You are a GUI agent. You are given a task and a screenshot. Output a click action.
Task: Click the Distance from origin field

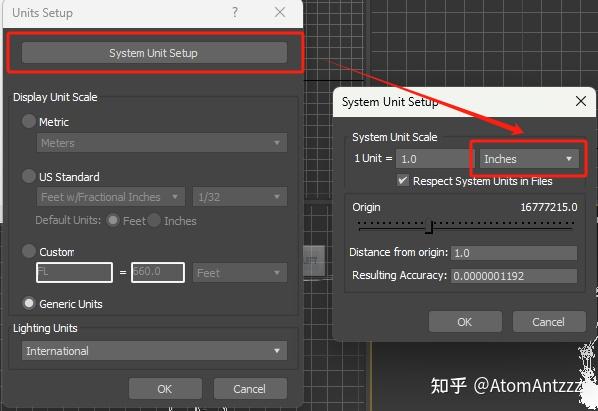(514, 253)
